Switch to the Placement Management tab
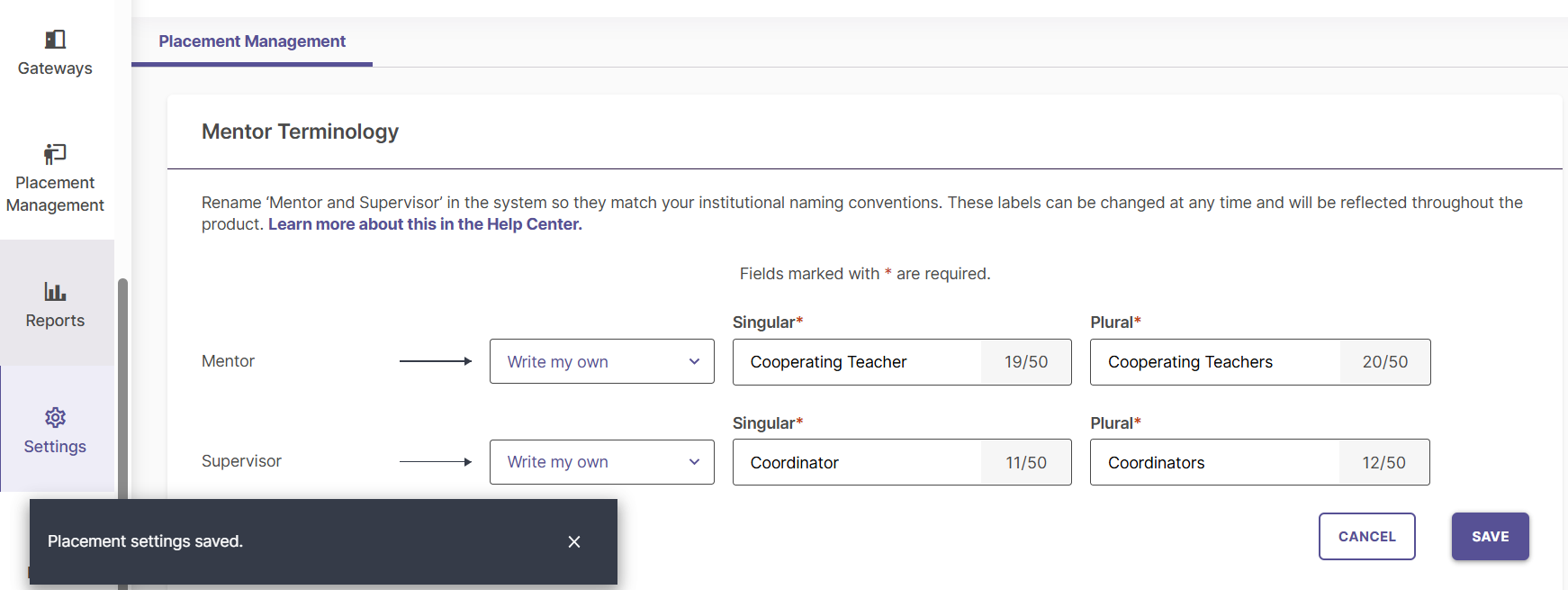 pos(252,41)
